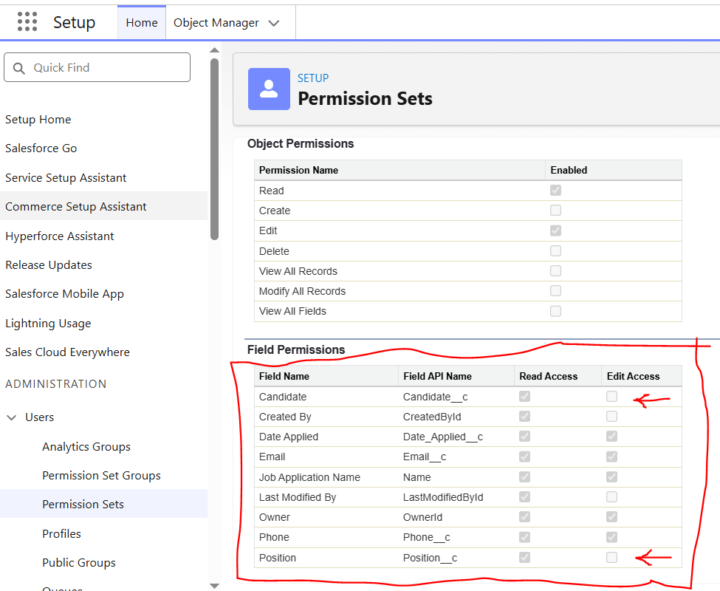Open Hyperforce Assistant

59,236
